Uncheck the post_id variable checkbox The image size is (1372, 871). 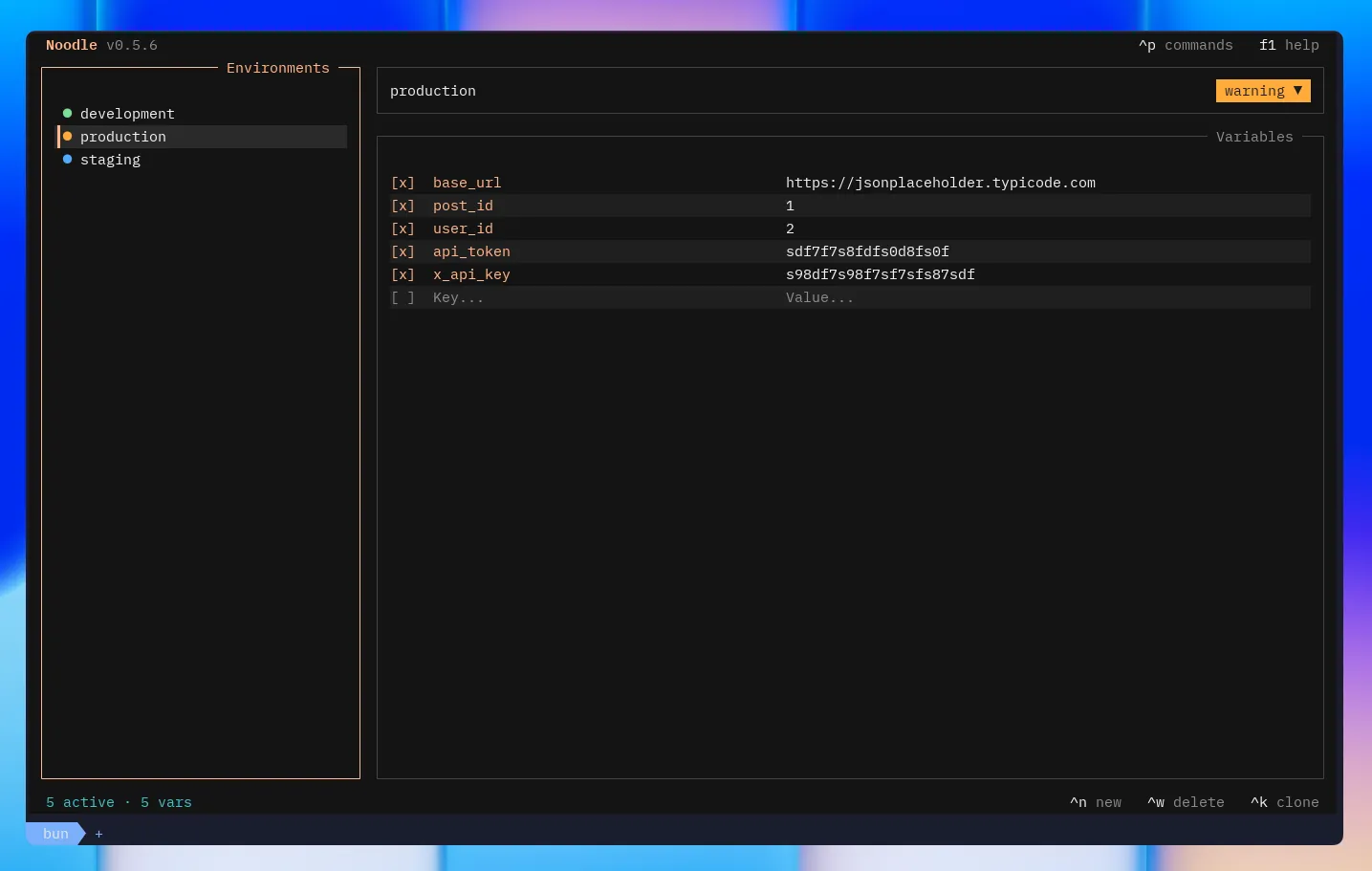click(x=403, y=206)
